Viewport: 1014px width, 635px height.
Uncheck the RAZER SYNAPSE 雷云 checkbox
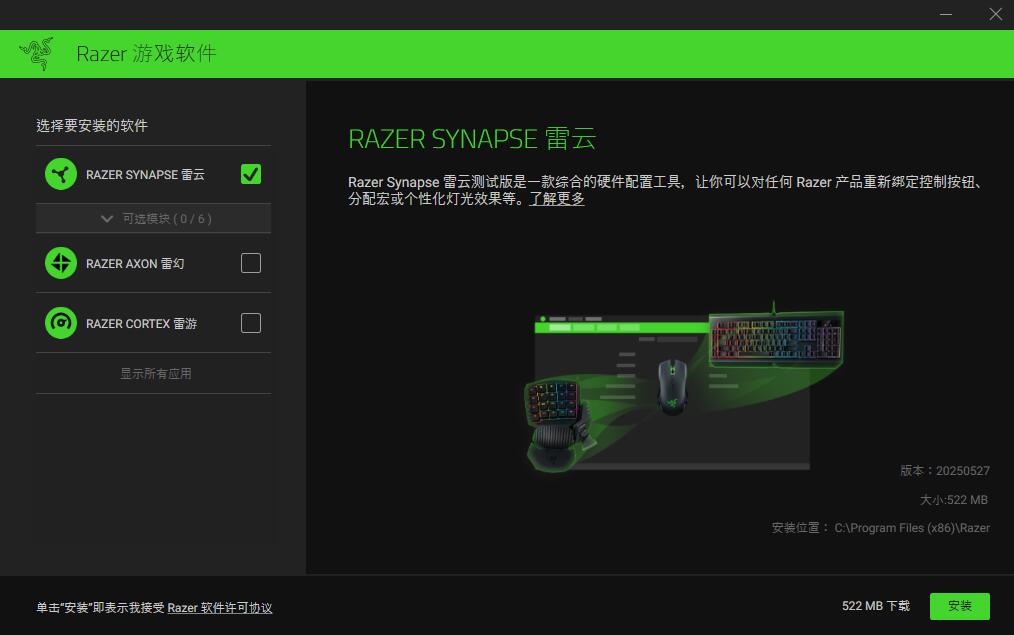click(x=251, y=174)
